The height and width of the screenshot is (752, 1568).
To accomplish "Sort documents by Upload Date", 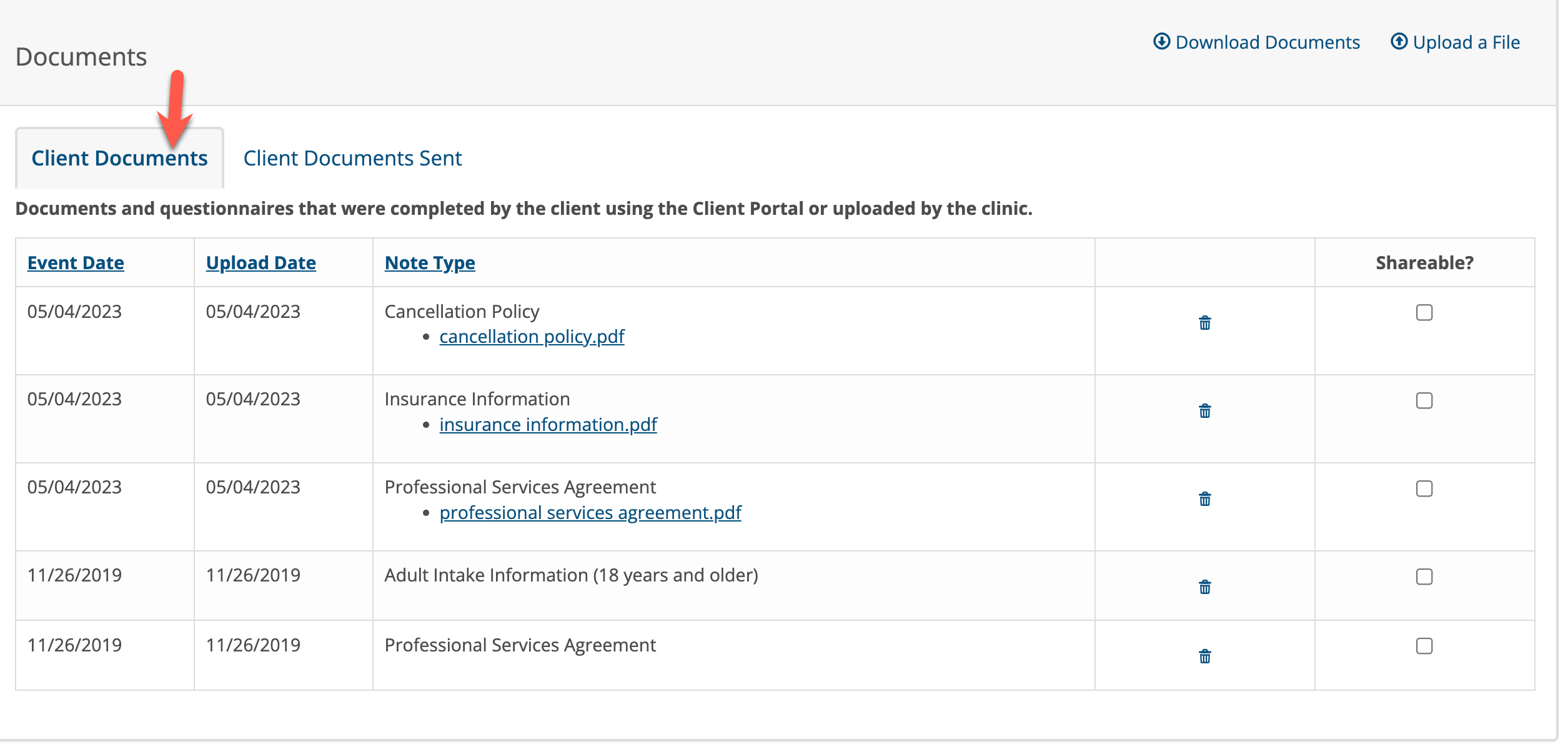I will click(x=261, y=262).
